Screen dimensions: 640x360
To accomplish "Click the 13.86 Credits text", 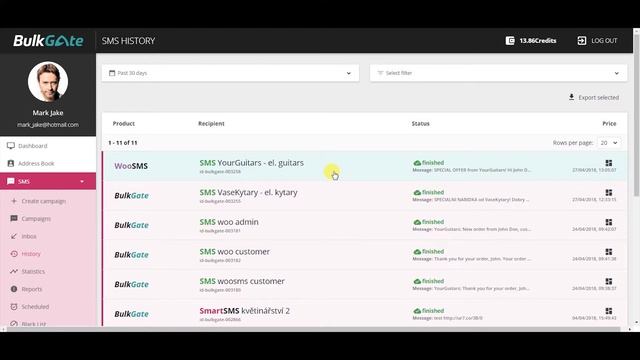I will [538, 40].
